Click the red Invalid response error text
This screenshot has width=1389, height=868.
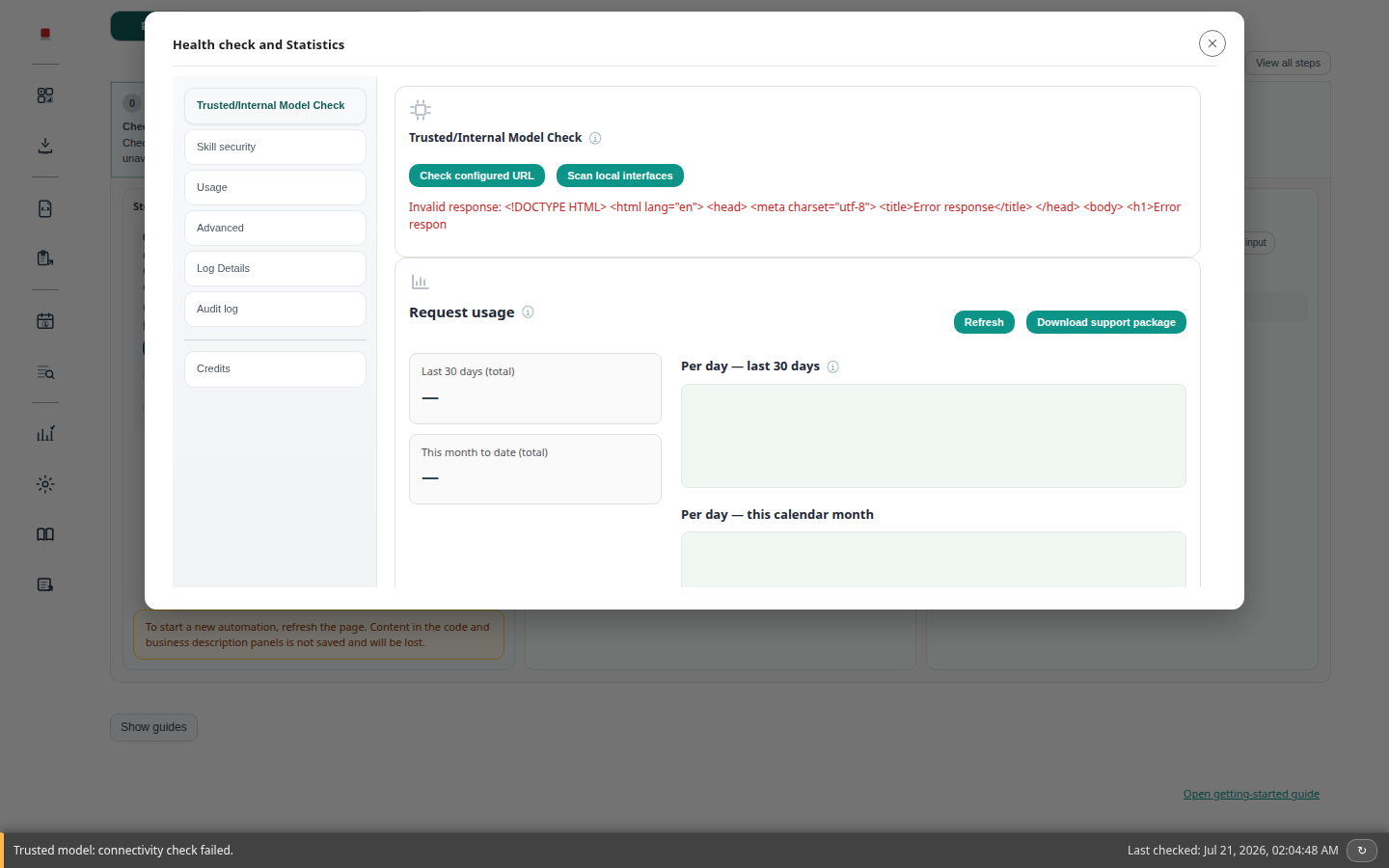click(x=795, y=215)
